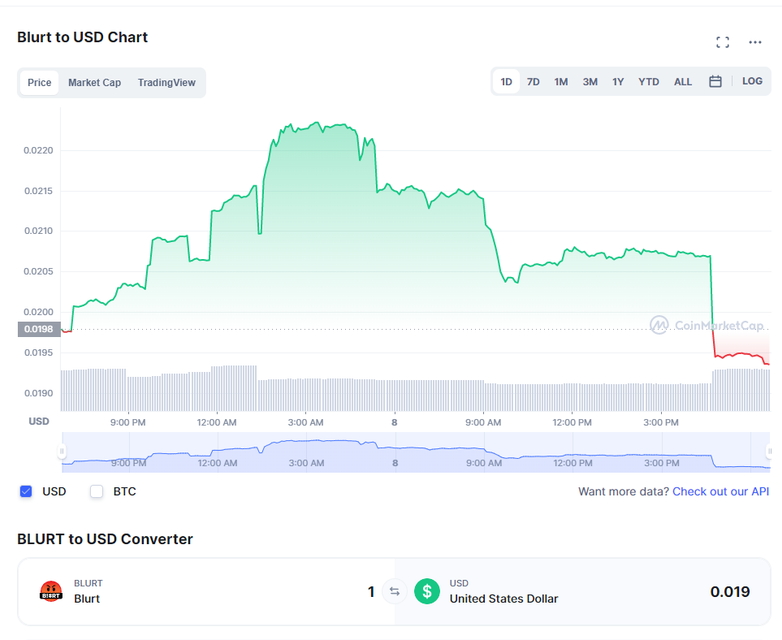Screen dimensions: 782x640
Task: Click the left handle of the range slider
Action: pos(62,451)
